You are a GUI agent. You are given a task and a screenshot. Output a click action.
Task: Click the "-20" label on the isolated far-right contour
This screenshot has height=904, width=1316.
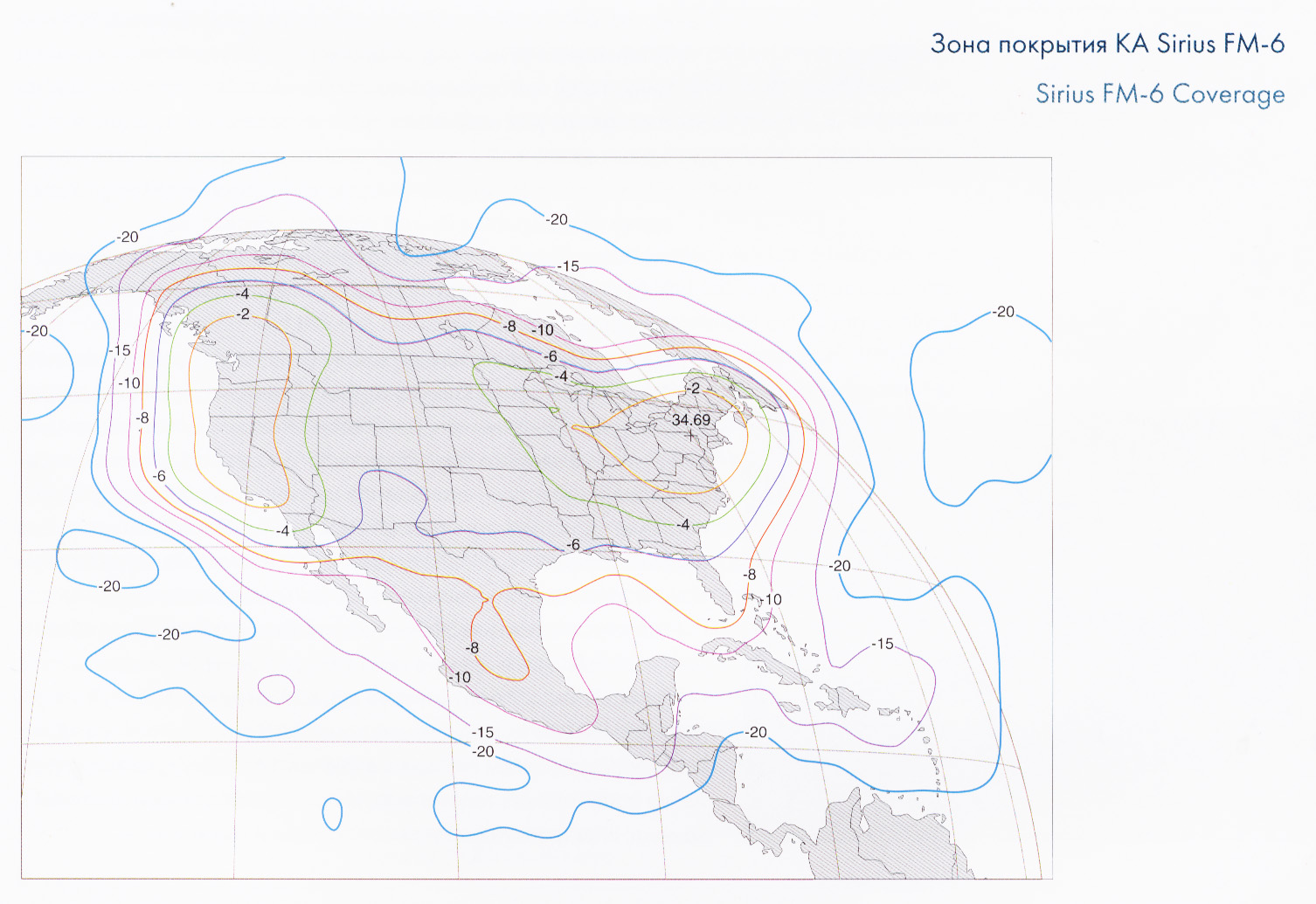(x=1003, y=312)
